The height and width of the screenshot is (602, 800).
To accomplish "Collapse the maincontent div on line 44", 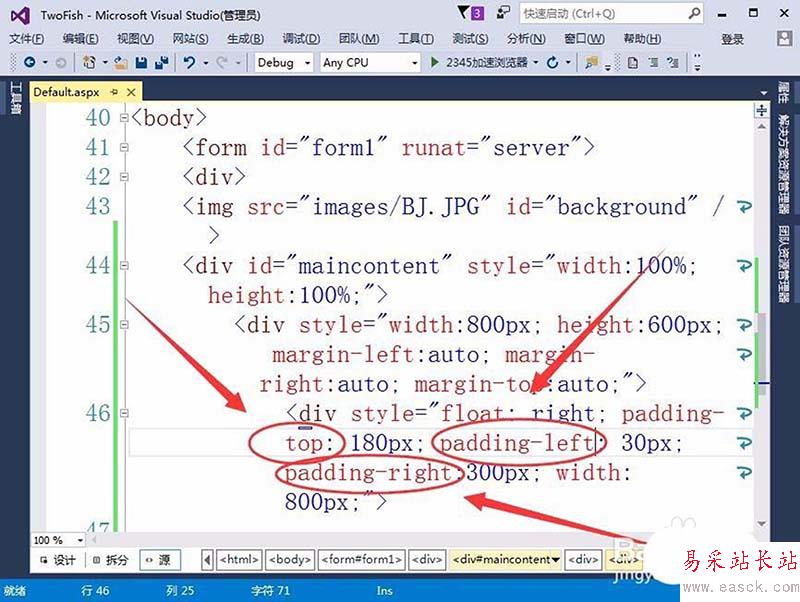I will tap(123, 265).
